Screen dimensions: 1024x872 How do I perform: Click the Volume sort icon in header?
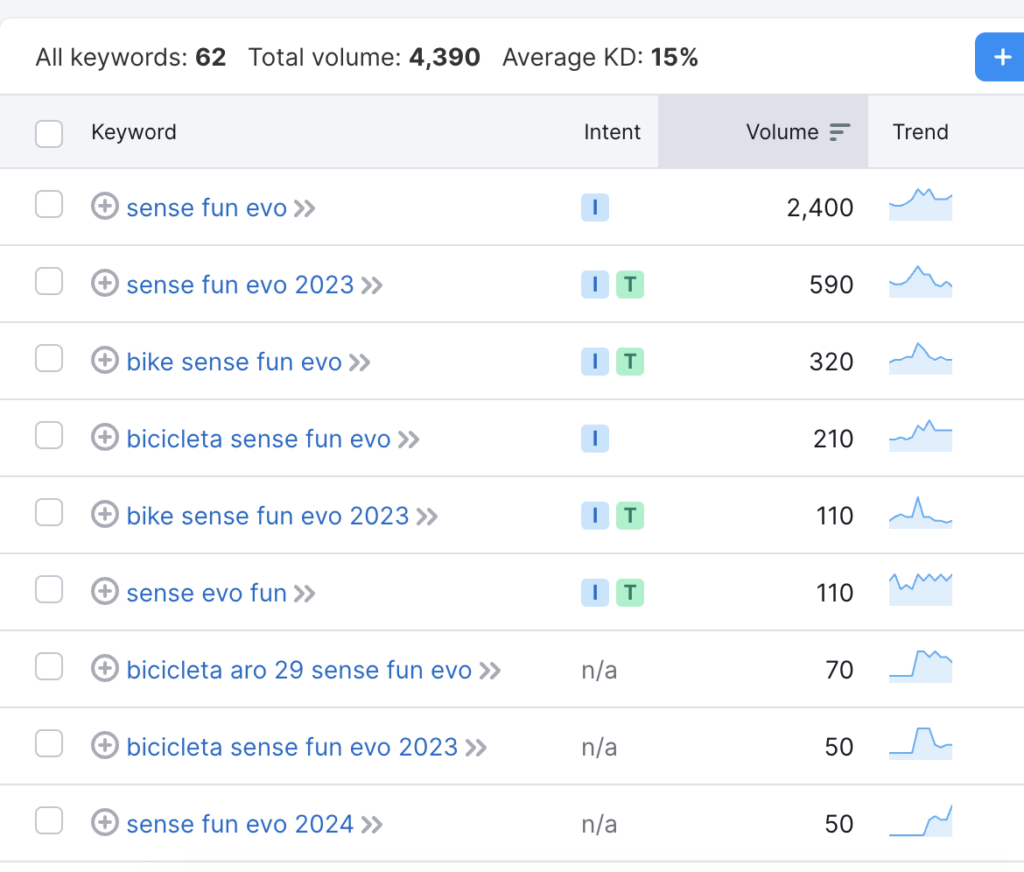pos(839,132)
